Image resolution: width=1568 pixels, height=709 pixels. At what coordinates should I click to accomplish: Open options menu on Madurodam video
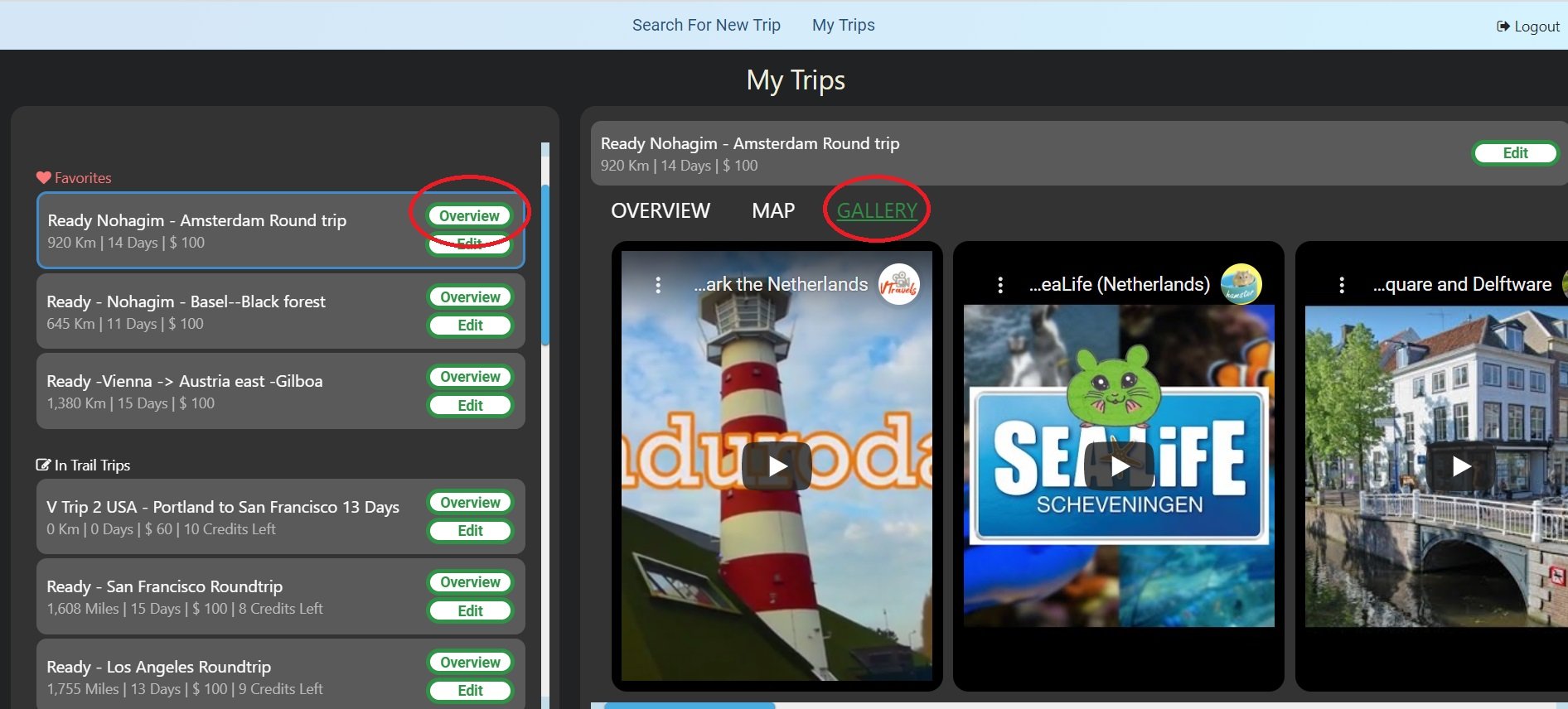click(x=658, y=285)
